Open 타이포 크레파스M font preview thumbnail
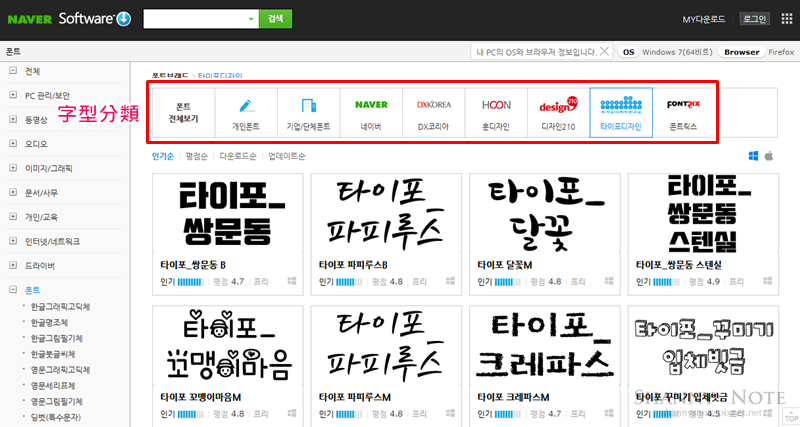This screenshot has width=800, height=427. (544, 346)
